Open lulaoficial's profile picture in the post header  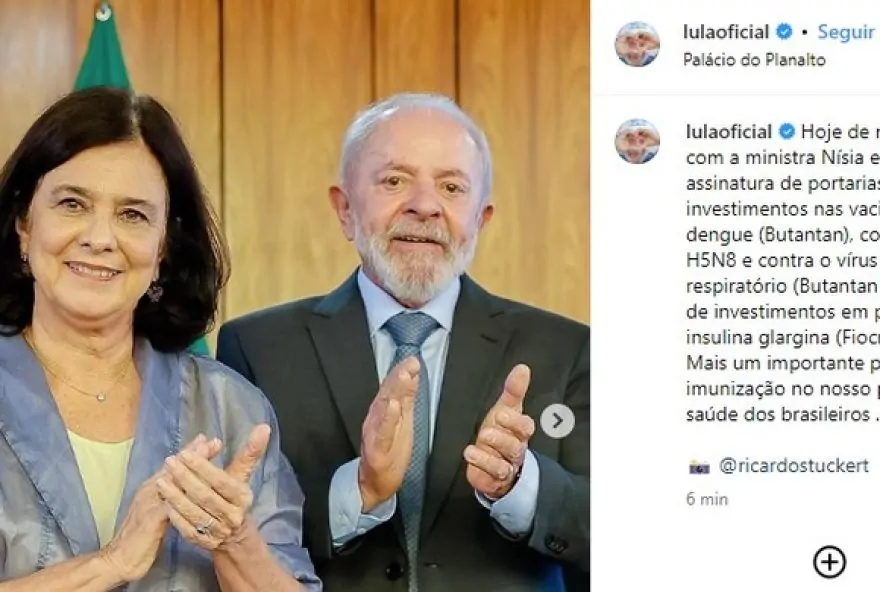coord(637,44)
